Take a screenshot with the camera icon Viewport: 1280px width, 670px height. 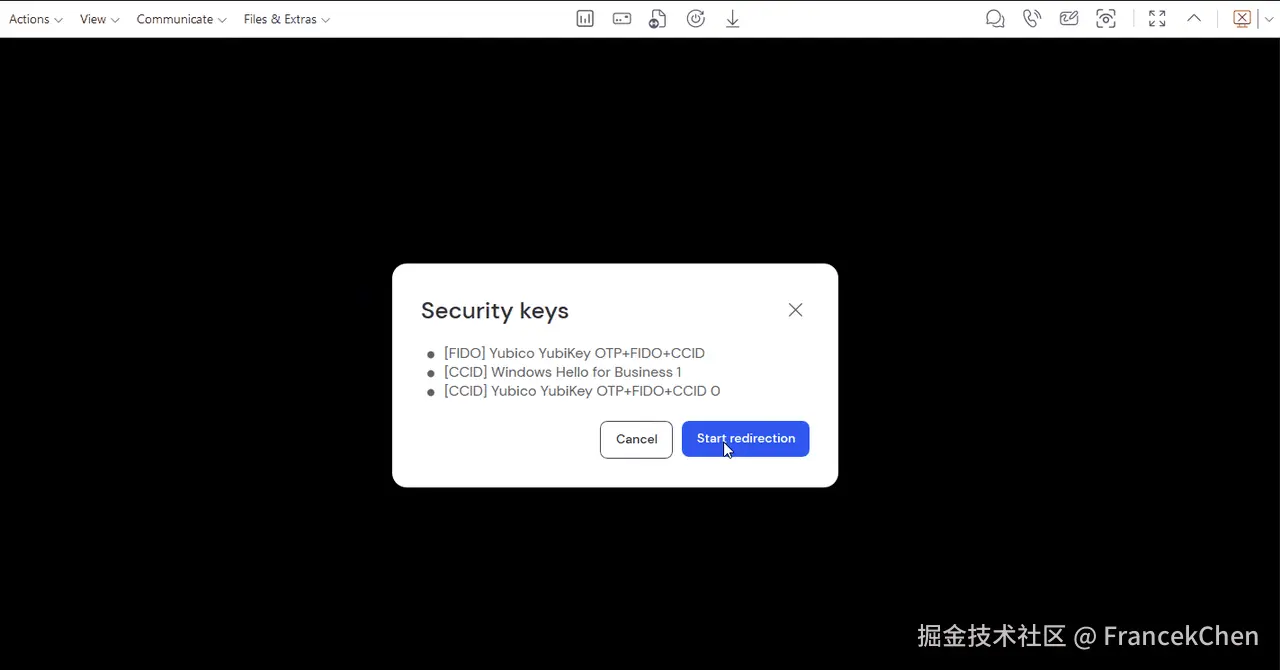1106,19
